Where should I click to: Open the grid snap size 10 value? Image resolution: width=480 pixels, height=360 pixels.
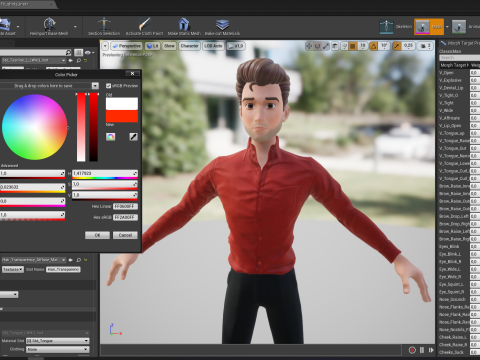click(x=363, y=46)
